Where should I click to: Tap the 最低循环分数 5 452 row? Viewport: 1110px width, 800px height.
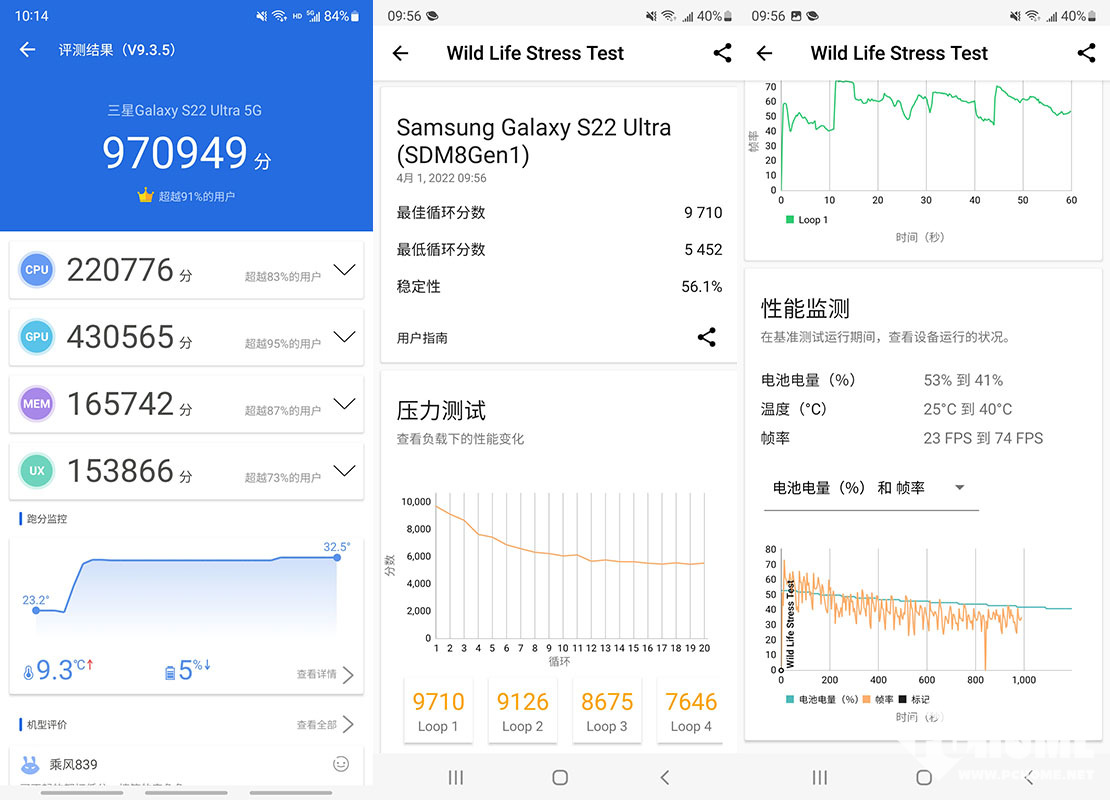[x=559, y=249]
